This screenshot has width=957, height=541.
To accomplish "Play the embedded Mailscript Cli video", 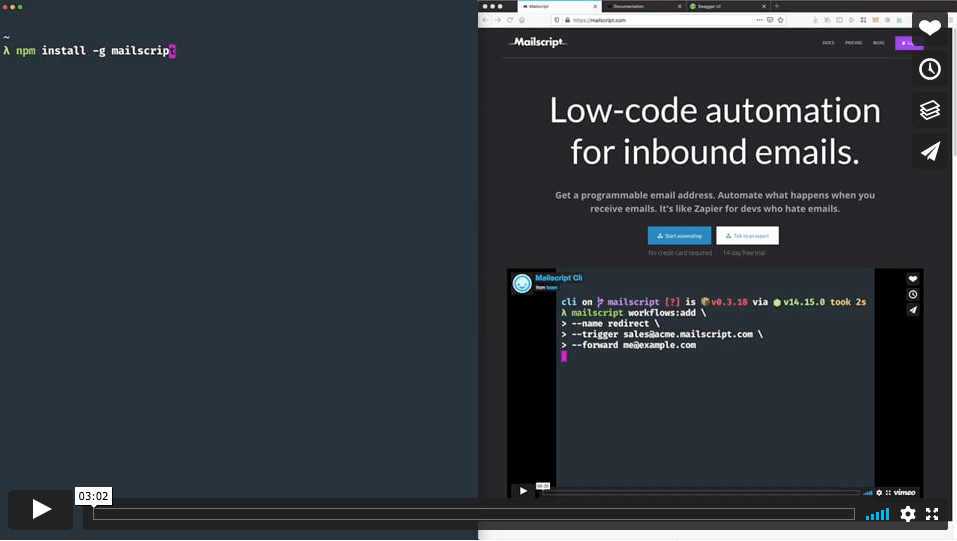I will pyautogui.click(x=523, y=491).
